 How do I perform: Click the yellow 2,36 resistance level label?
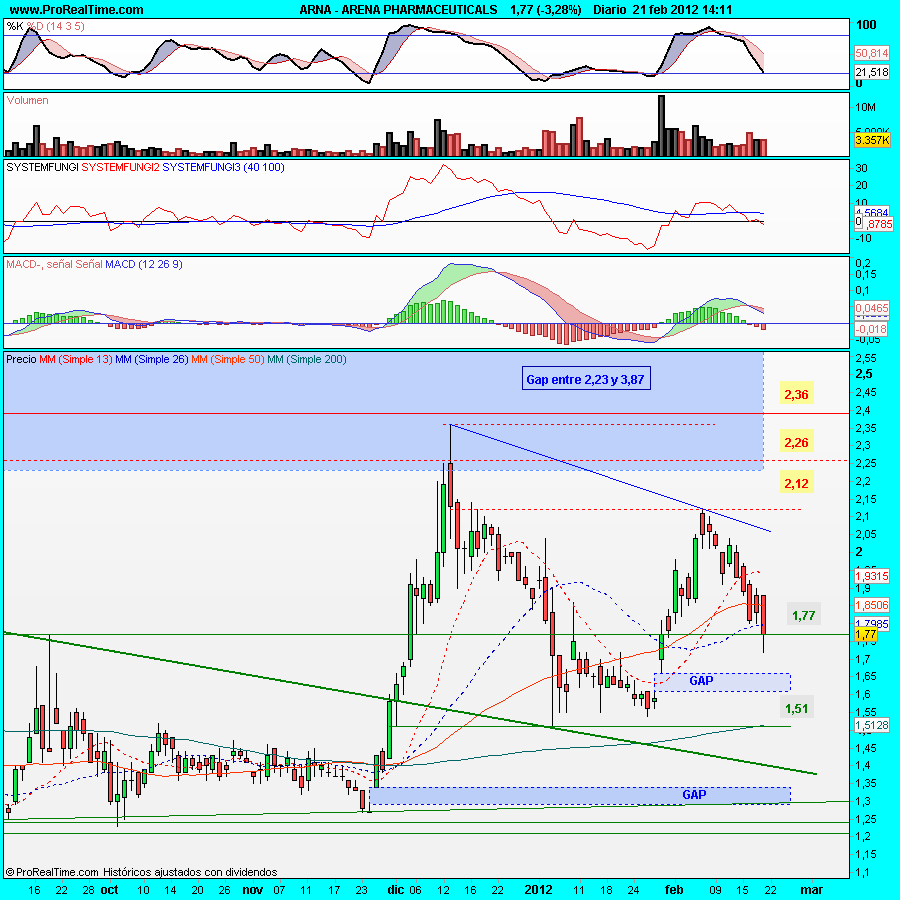click(x=796, y=395)
